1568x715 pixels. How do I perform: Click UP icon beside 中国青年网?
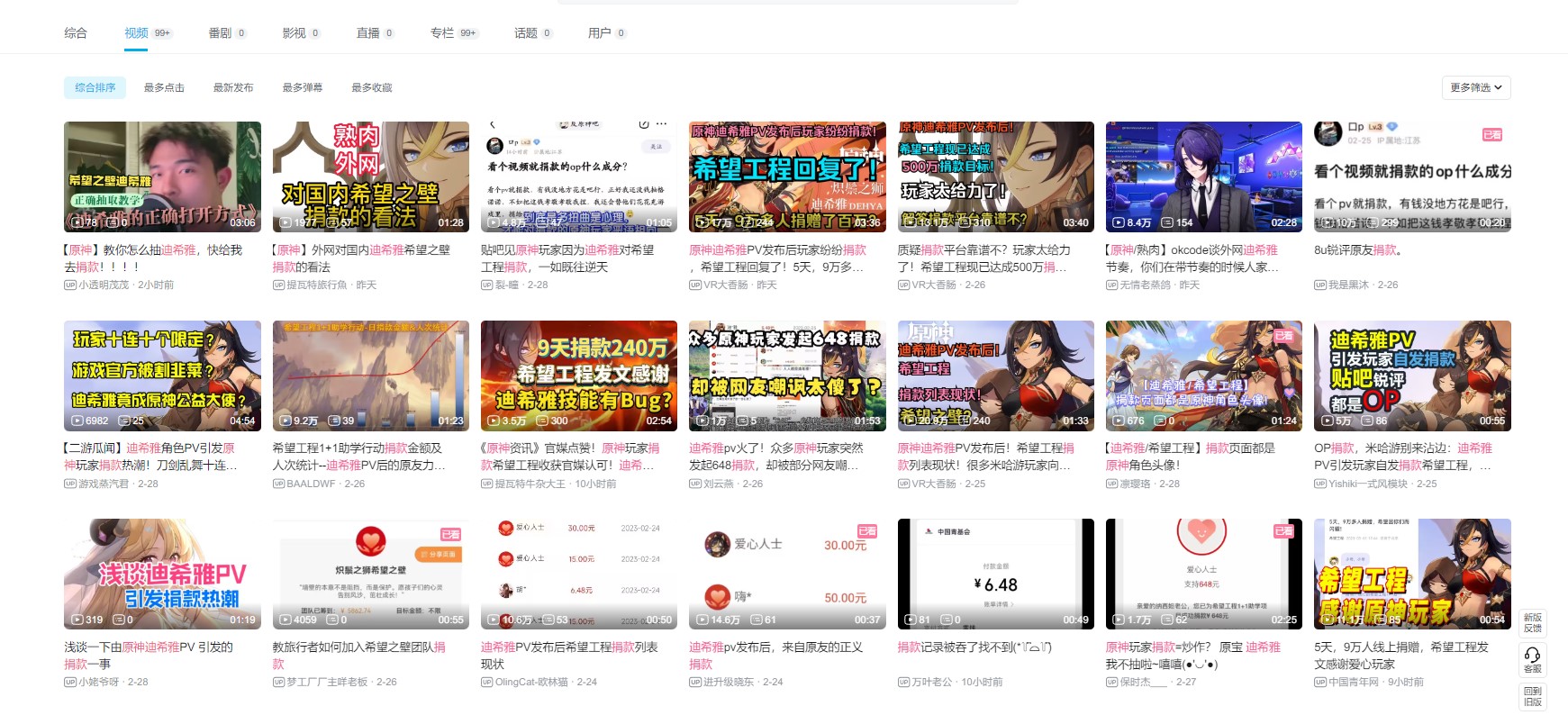[x=1319, y=683]
